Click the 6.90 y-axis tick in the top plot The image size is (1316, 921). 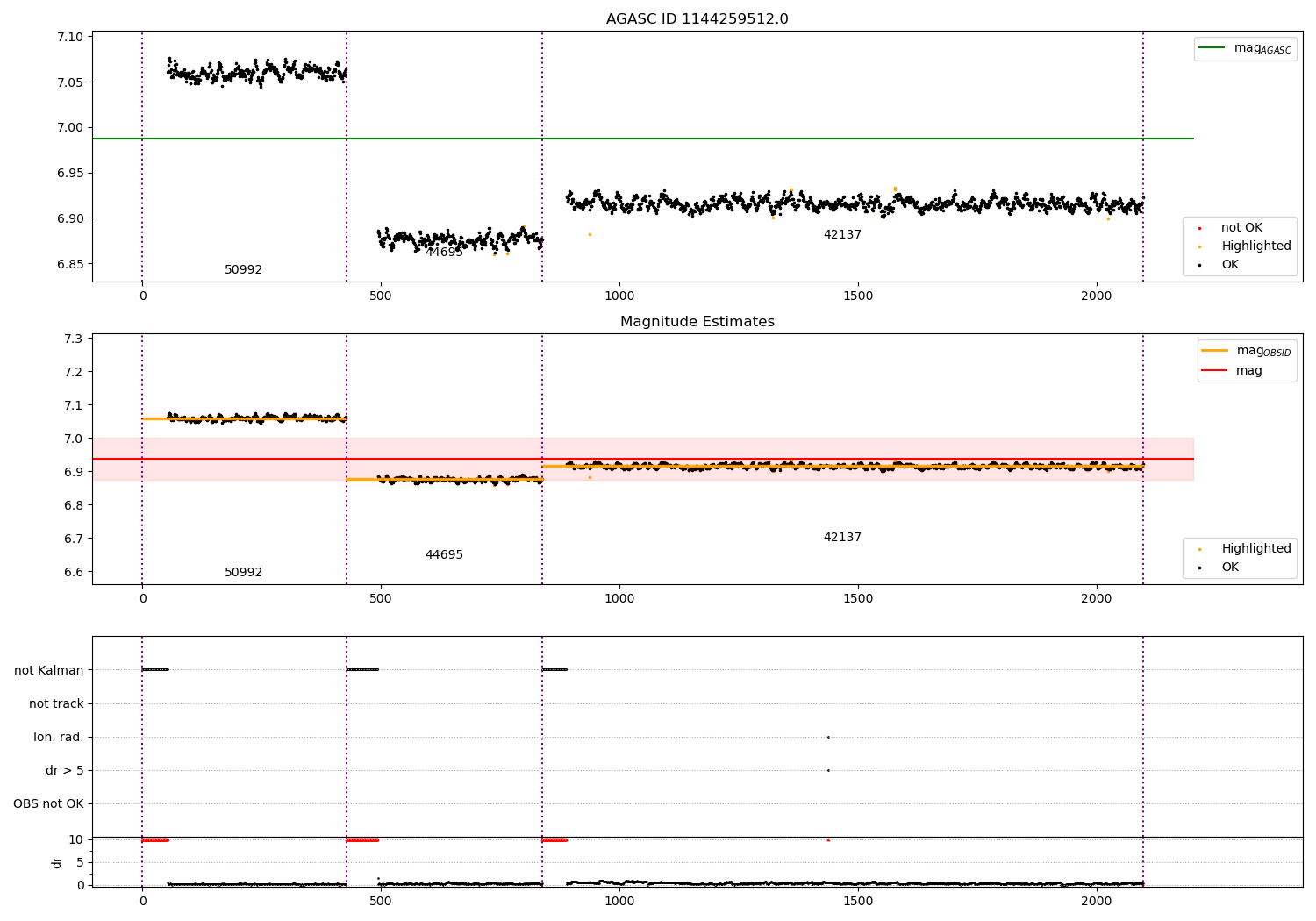coord(70,218)
